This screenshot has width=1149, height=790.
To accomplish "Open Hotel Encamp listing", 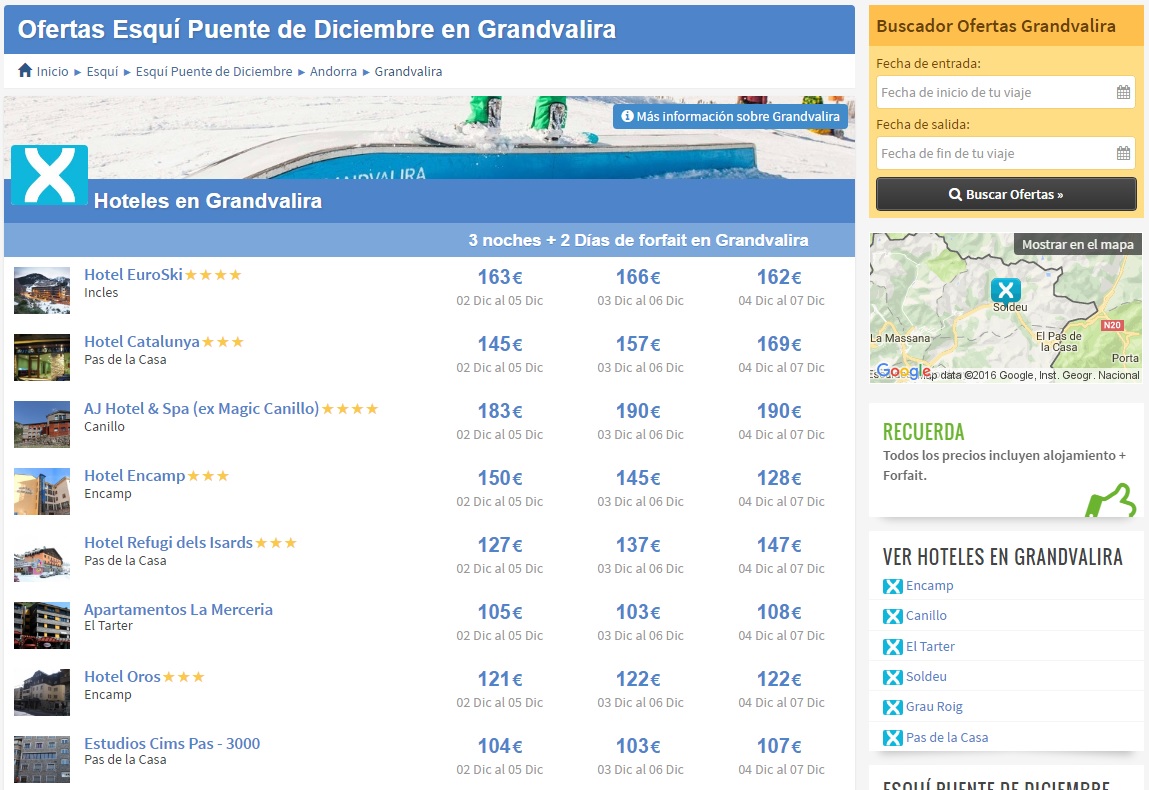I will (x=134, y=476).
